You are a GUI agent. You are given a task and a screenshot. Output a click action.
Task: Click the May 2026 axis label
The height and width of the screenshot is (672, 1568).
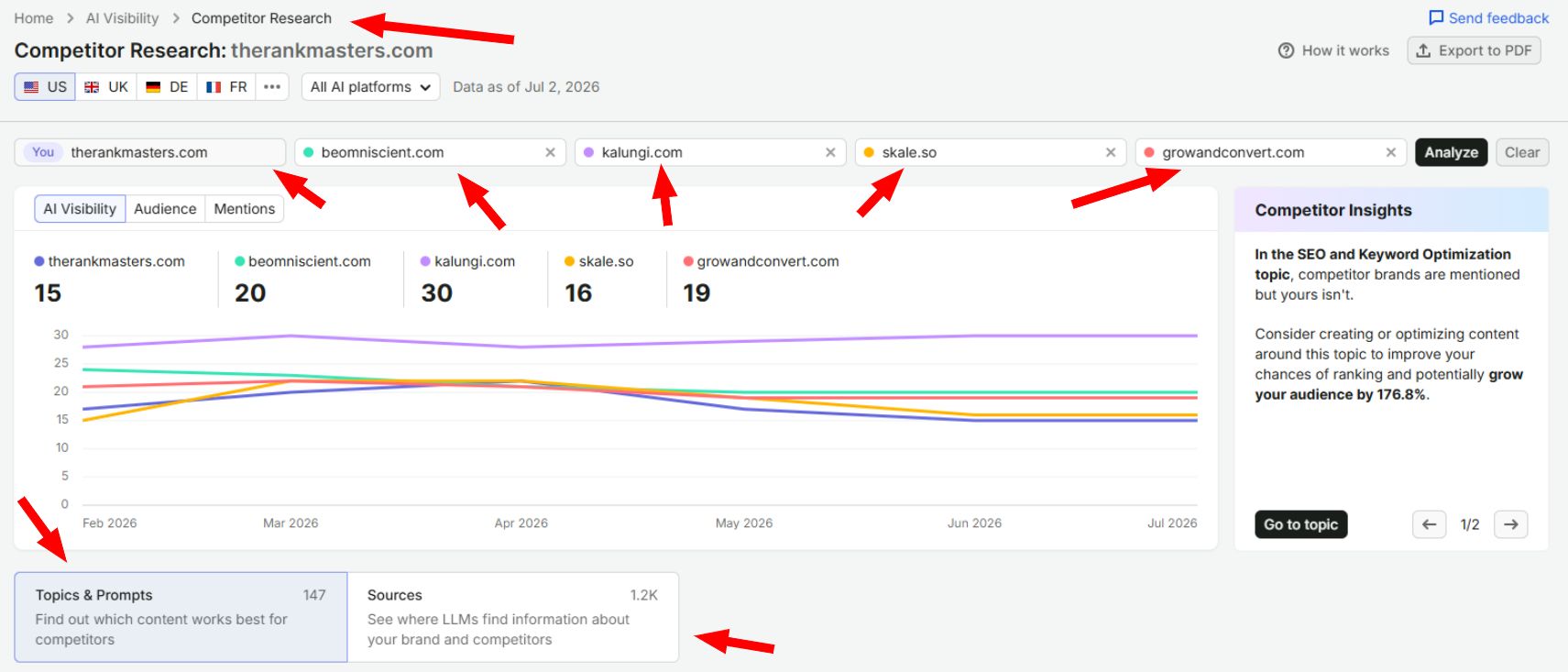click(744, 523)
